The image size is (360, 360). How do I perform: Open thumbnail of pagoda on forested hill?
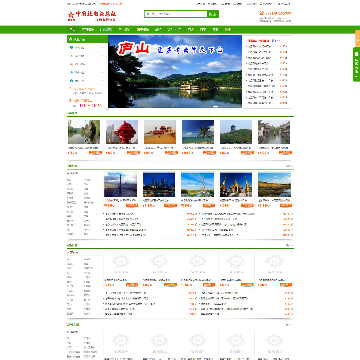pyautogui.click(x=236, y=132)
